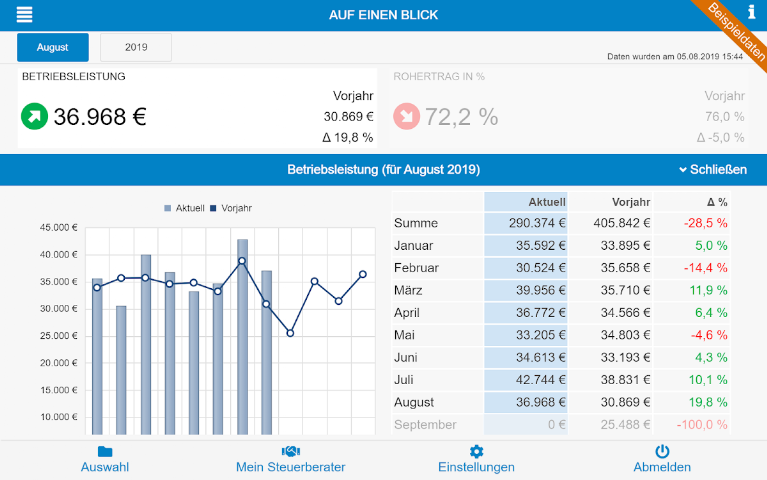Click the info icon in top corner
Viewport: 767px width, 480px height.
[x=752, y=12]
